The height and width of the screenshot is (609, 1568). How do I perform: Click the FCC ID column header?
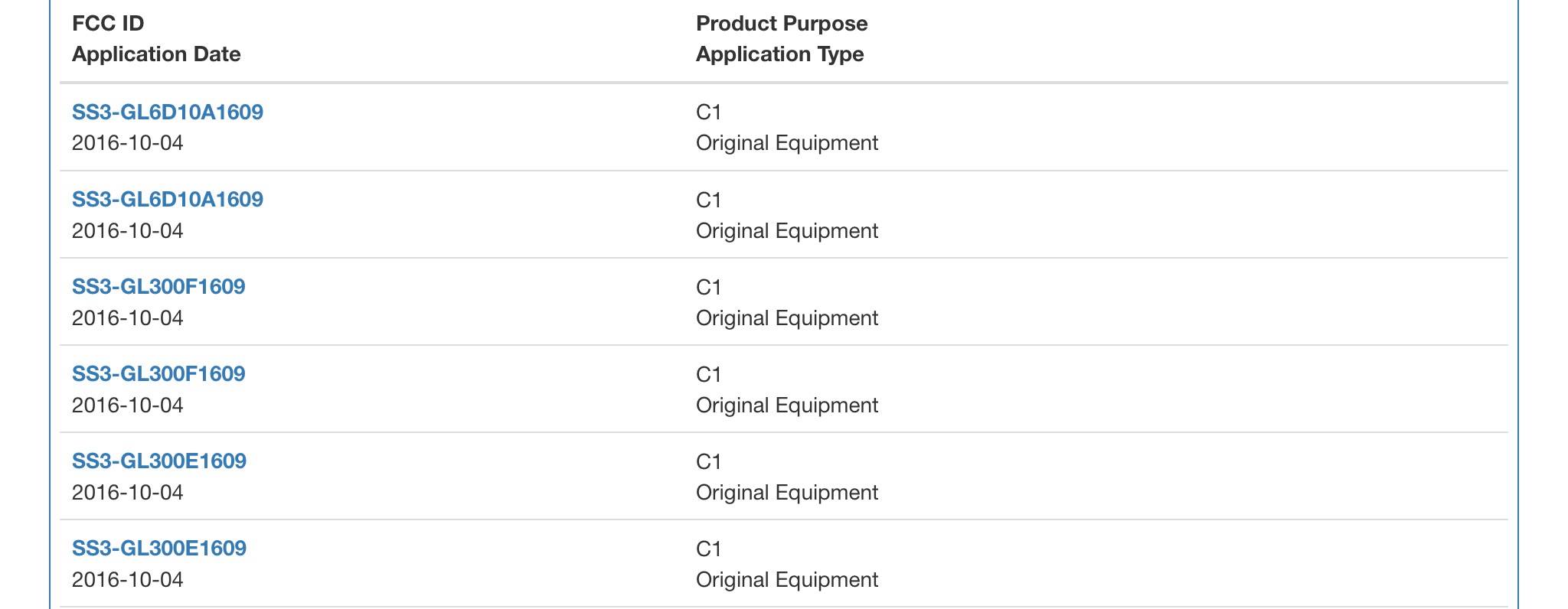pos(108,24)
